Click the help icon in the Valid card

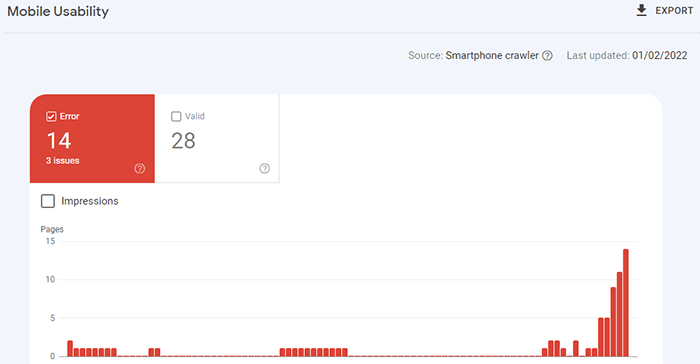tap(265, 168)
